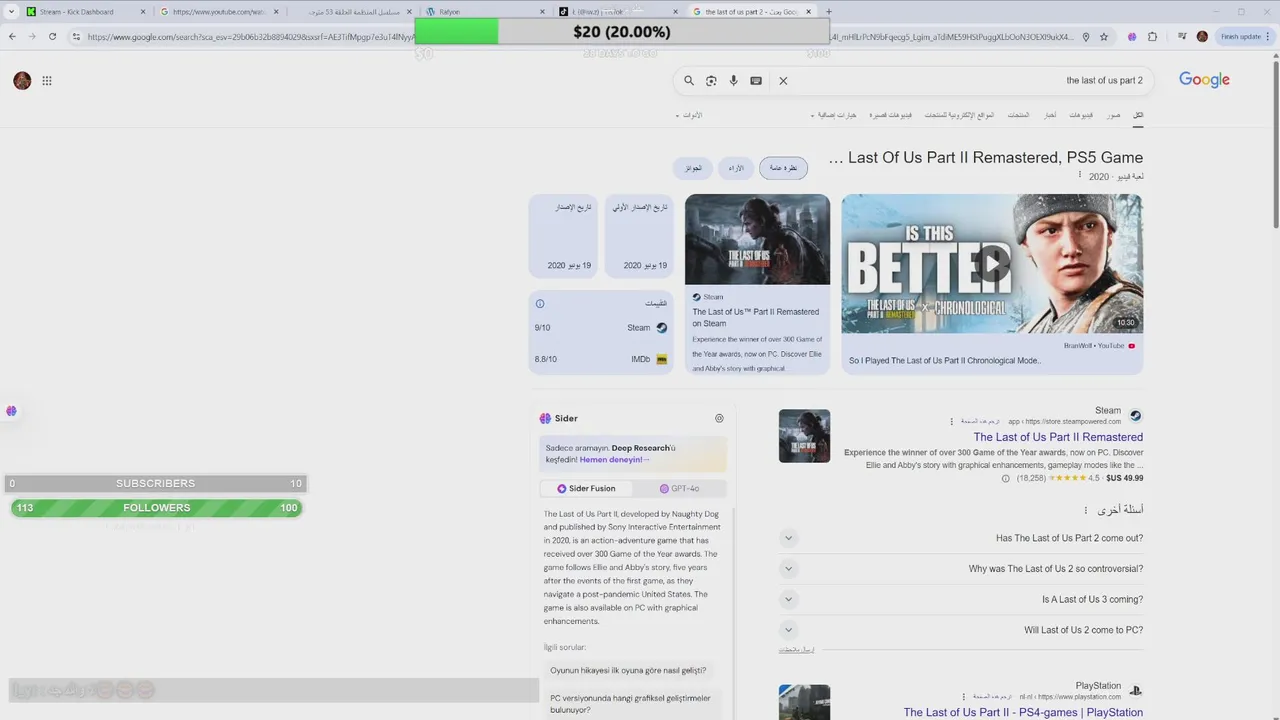Screen dimensions: 1280x720
Task: Switch Sider model to GPT-4o
Action: click(679, 489)
